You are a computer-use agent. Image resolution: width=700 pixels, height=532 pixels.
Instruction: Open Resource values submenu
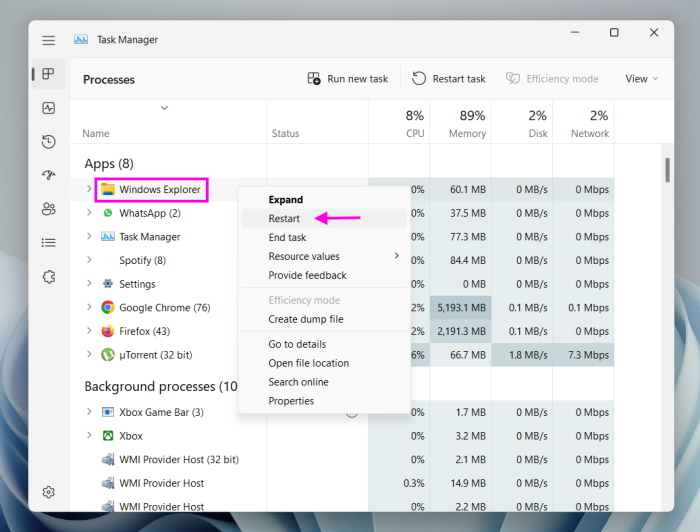click(x=304, y=257)
